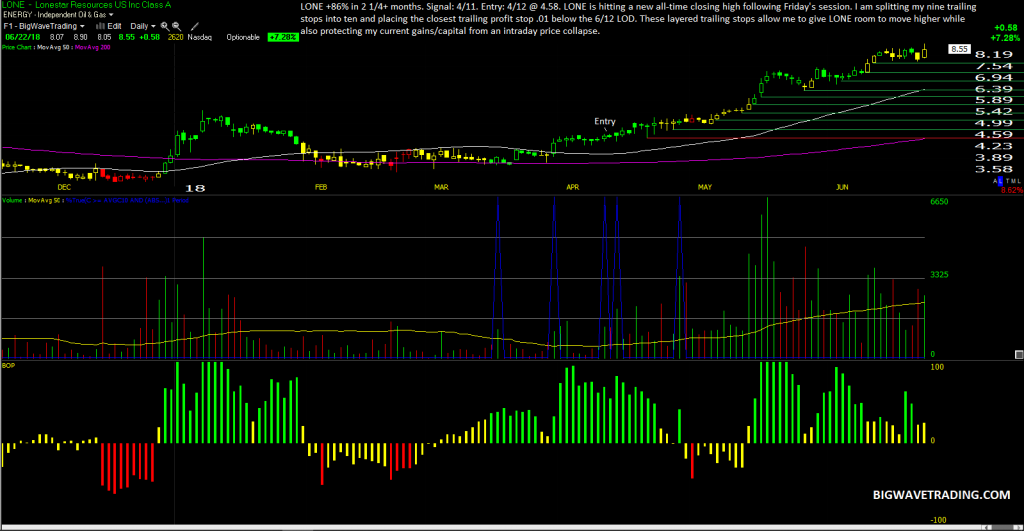This screenshot has width=1024, height=531.
Task: Click the JUN month label on the time axis
Action: point(842,187)
